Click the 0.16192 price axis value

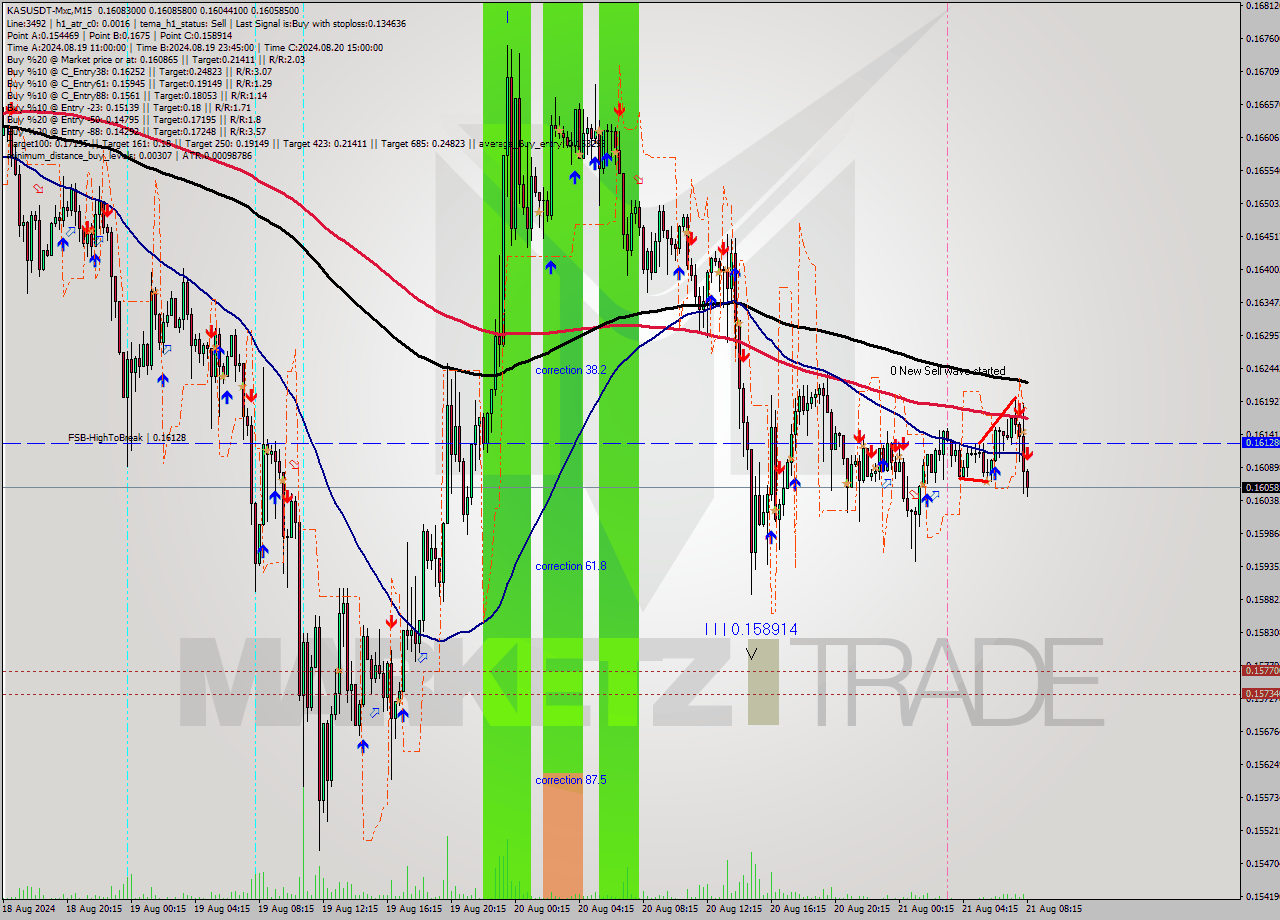pyautogui.click(x=1262, y=401)
